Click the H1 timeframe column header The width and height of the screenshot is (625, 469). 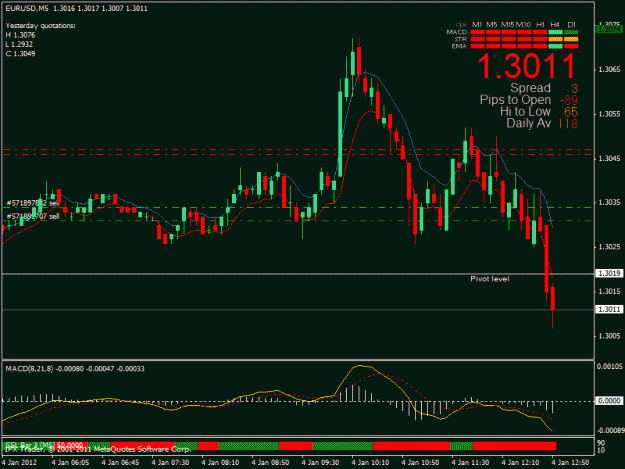click(540, 25)
